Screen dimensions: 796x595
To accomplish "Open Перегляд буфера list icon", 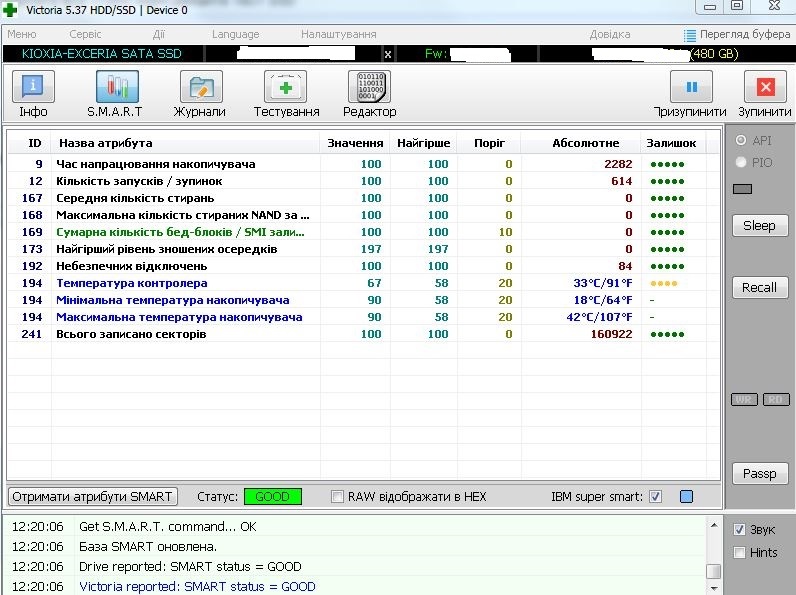I will point(689,35).
